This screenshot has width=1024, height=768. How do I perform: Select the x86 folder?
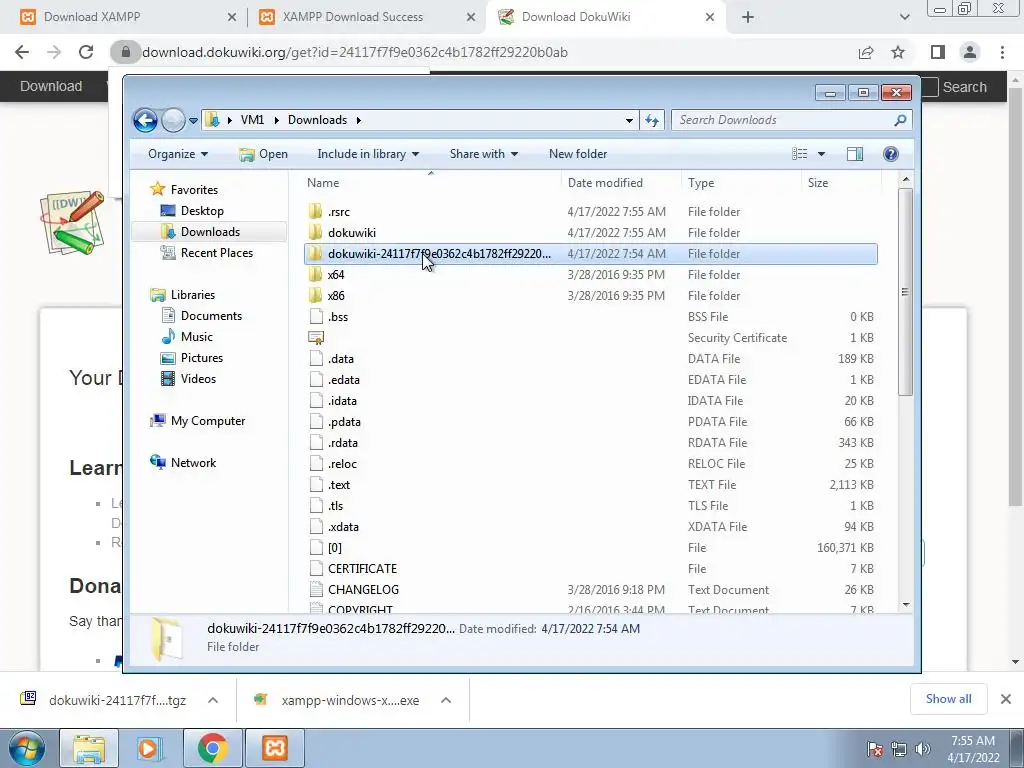pyautogui.click(x=590, y=296)
